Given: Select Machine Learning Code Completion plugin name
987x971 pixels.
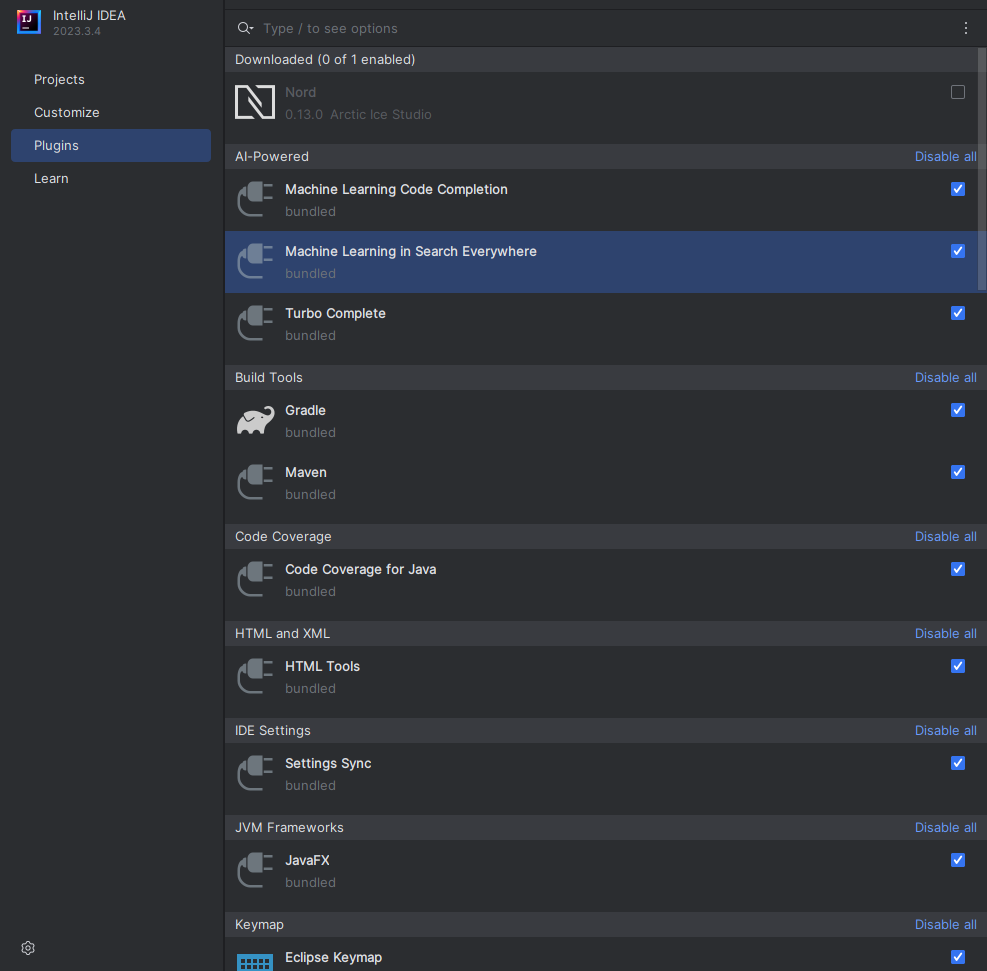Looking at the screenshot, I should point(396,189).
